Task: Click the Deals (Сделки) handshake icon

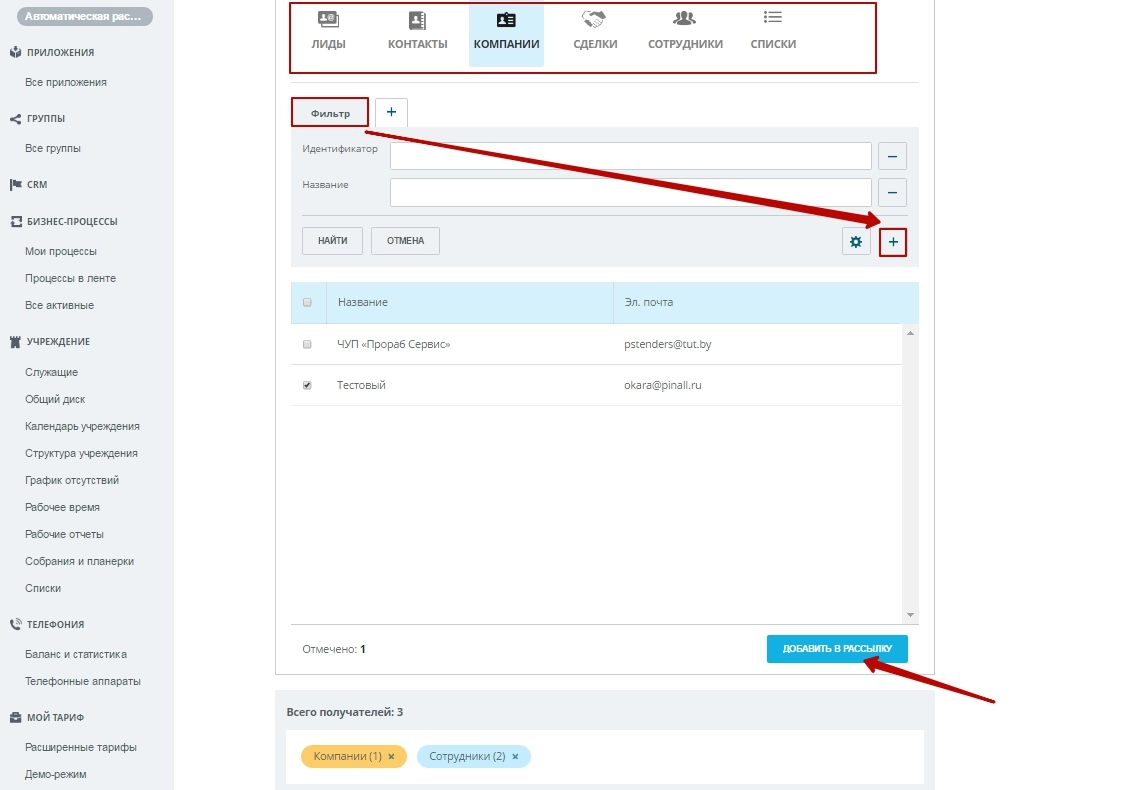Action: (x=594, y=20)
